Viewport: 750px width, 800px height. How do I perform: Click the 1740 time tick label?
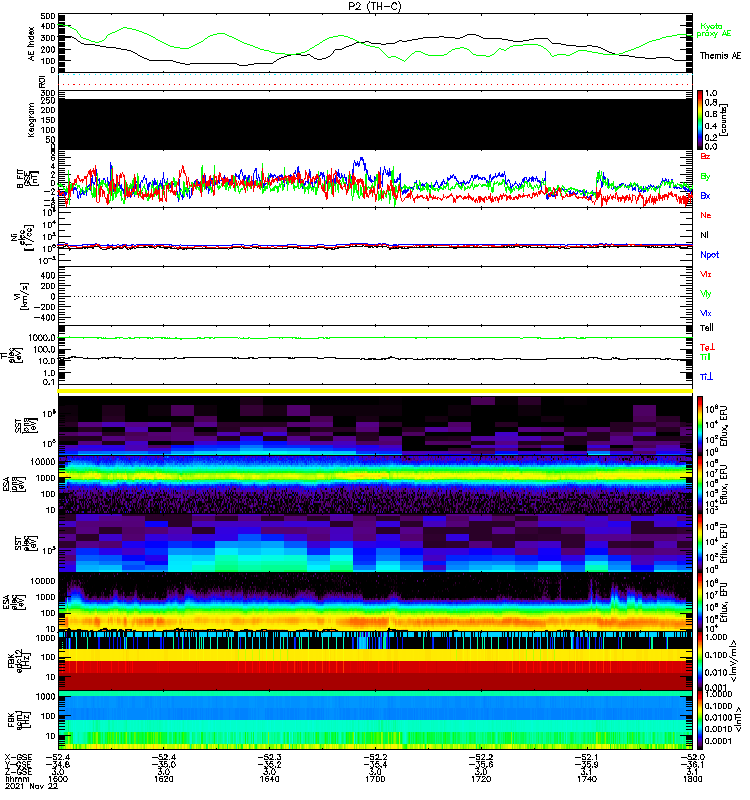[587, 779]
